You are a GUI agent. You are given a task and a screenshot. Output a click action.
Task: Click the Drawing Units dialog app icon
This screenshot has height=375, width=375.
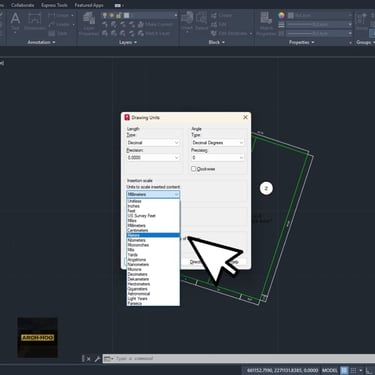click(x=127, y=117)
